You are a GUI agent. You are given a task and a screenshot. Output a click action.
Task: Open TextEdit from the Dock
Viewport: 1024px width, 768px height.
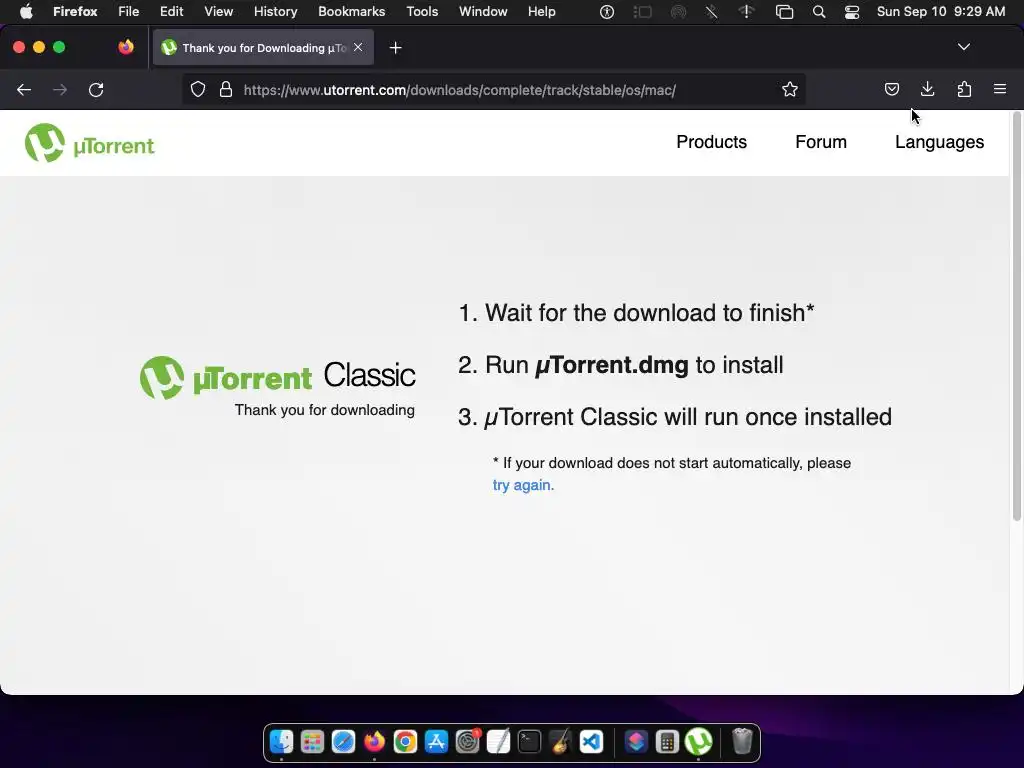[498, 741]
